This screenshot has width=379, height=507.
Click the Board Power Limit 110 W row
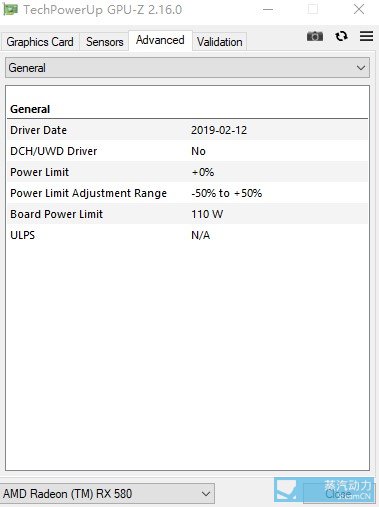187,214
